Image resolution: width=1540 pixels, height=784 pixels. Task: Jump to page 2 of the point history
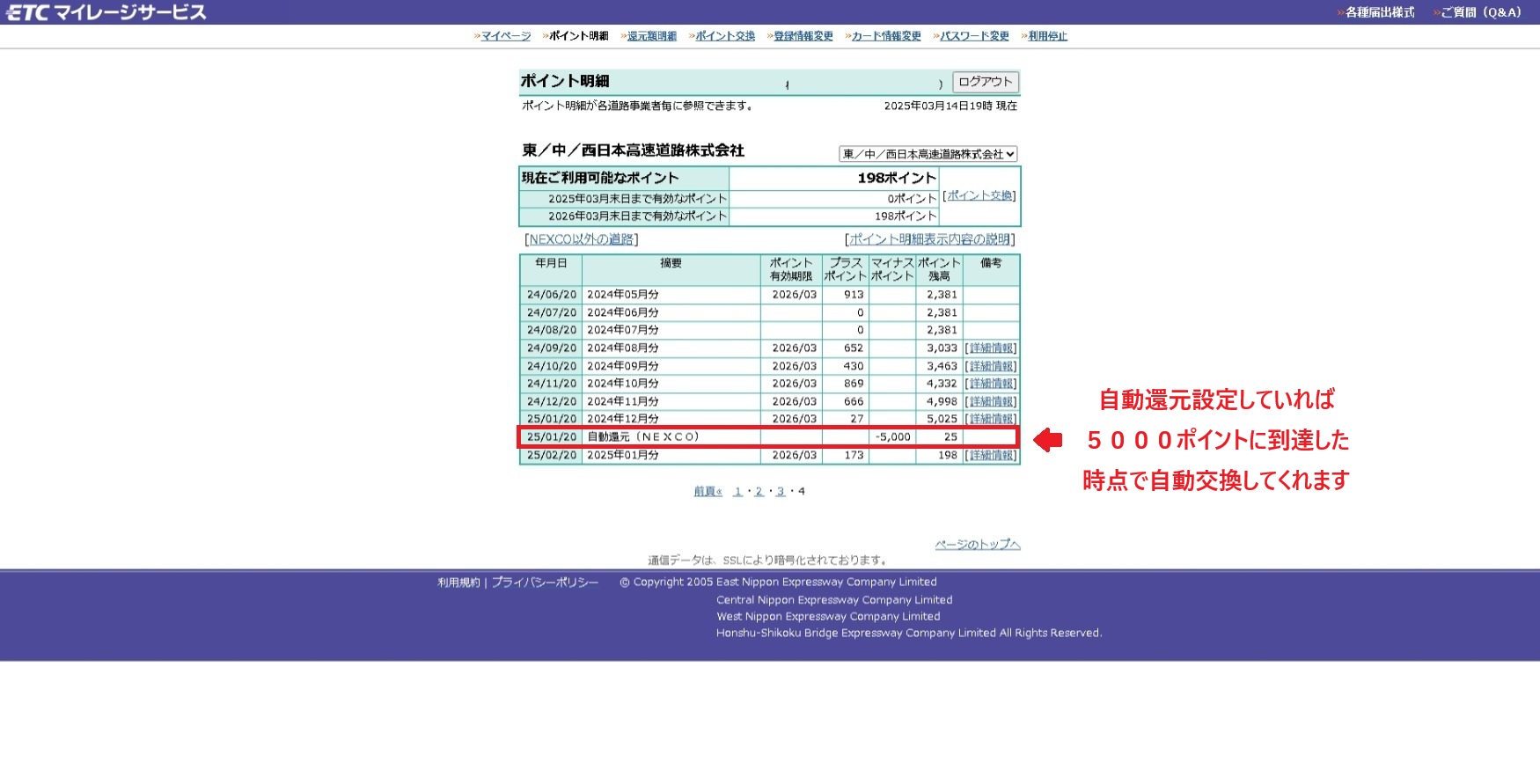click(x=759, y=492)
